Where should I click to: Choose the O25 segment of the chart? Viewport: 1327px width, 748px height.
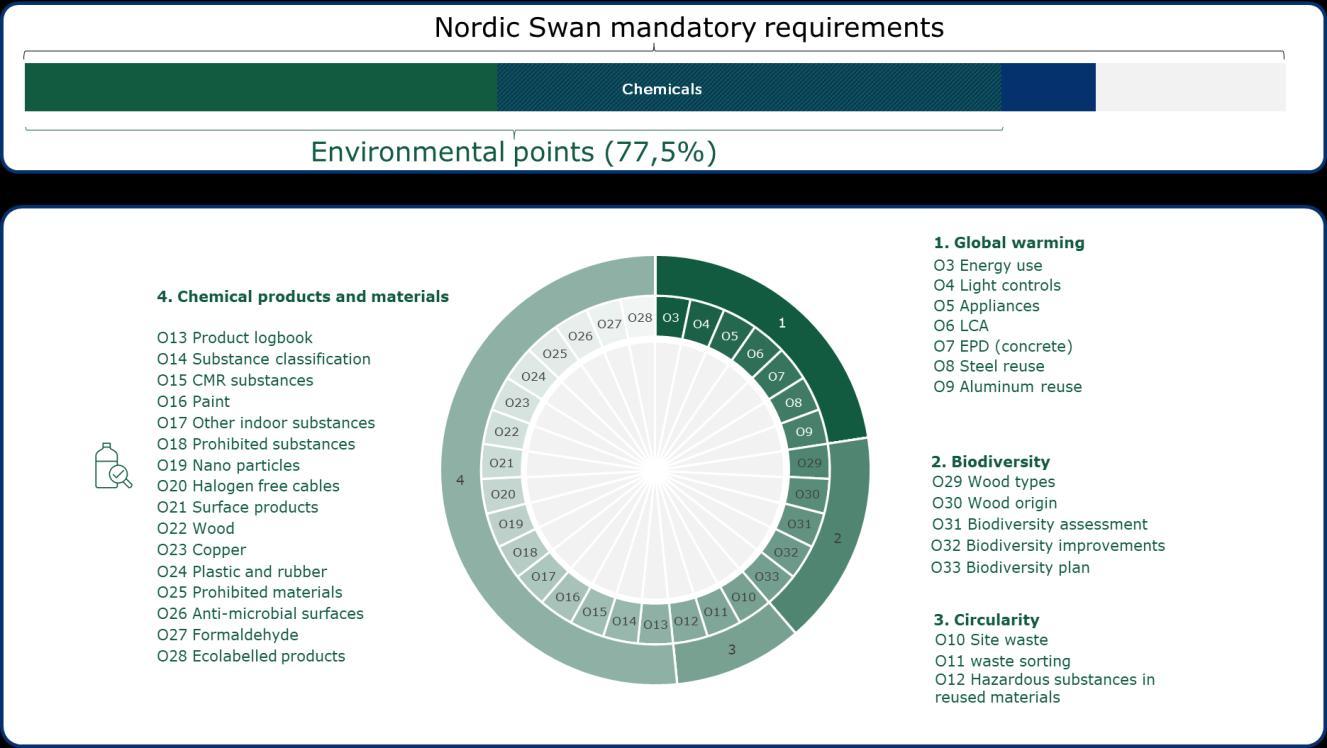coord(555,353)
